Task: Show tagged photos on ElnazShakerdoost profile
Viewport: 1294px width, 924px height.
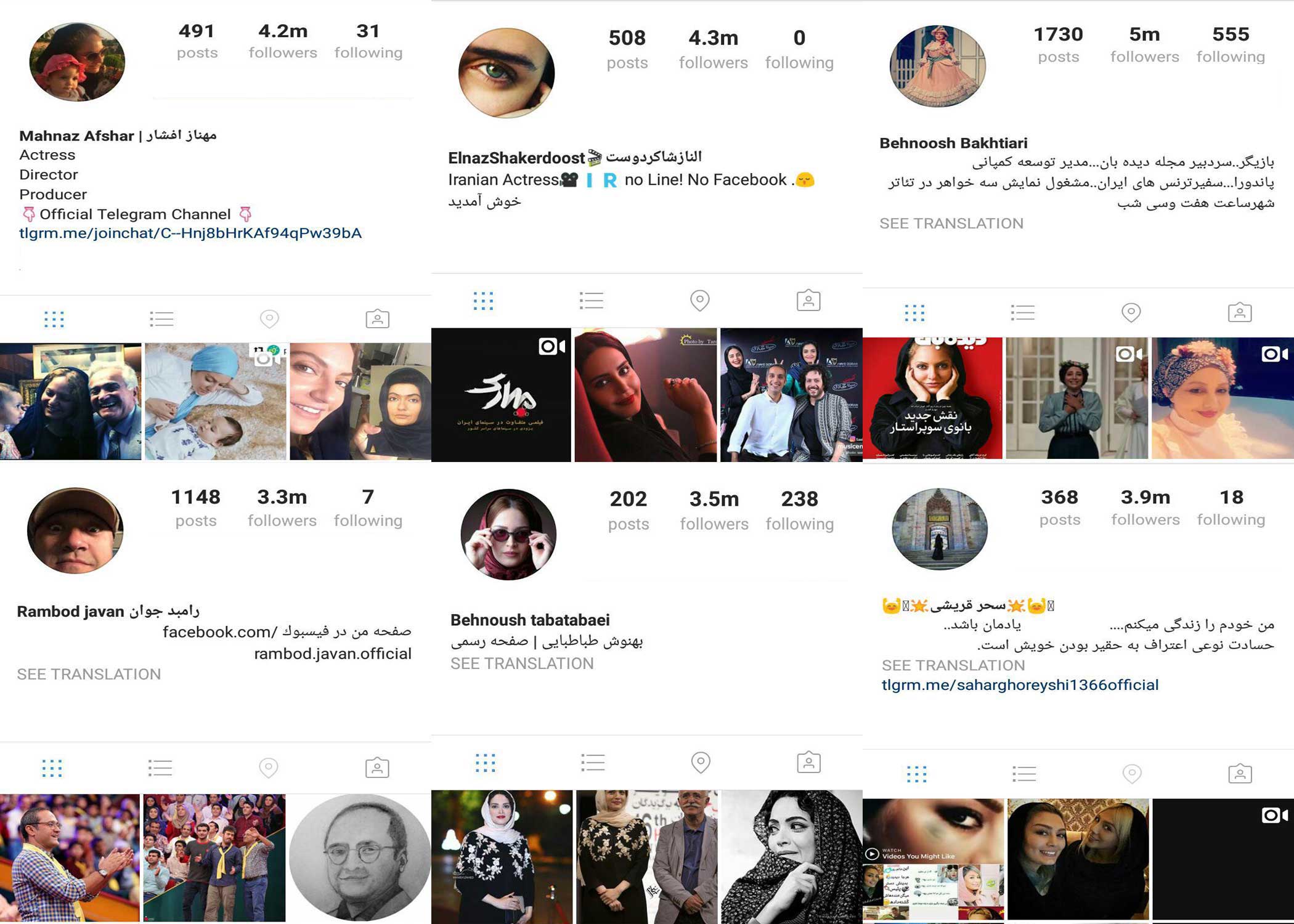Action: [x=808, y=300]
